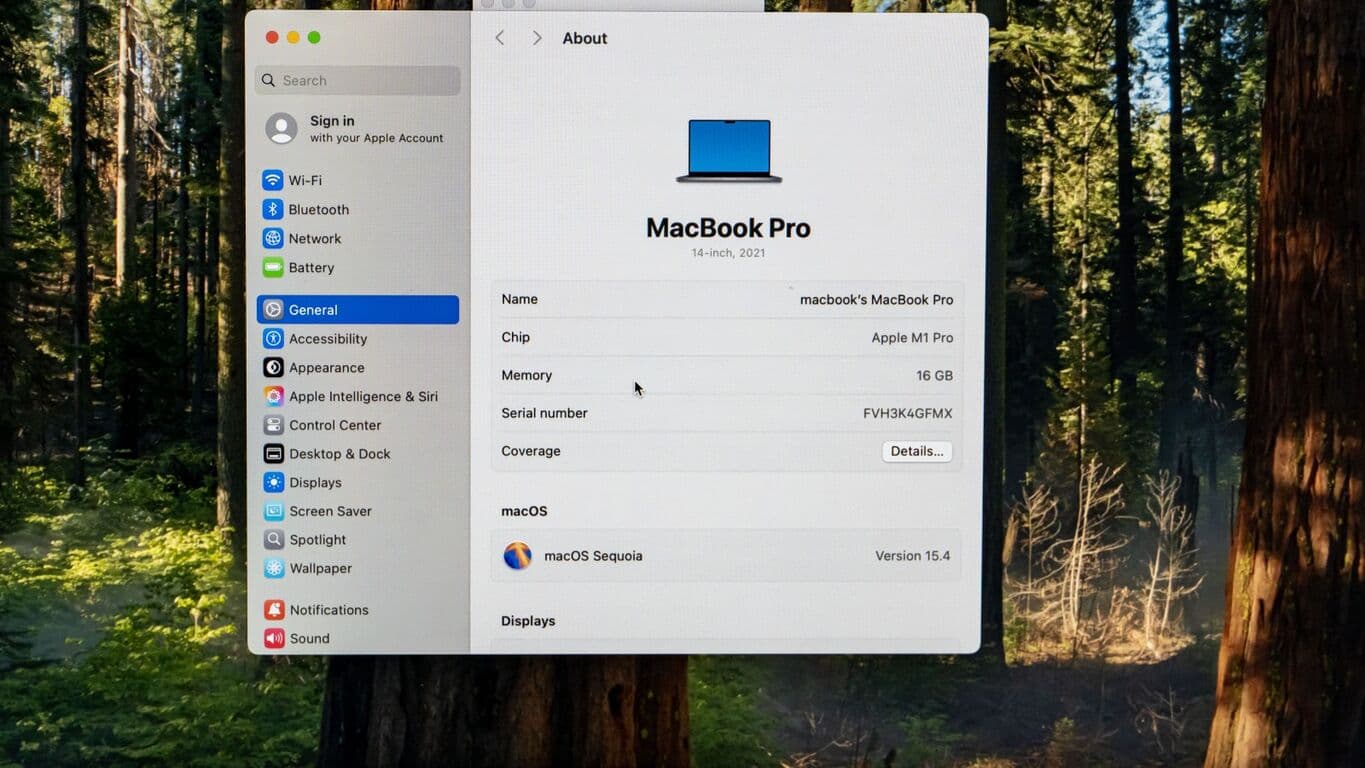Click the Sound speaker icon
1365x768 pixels.
point(273,638)
